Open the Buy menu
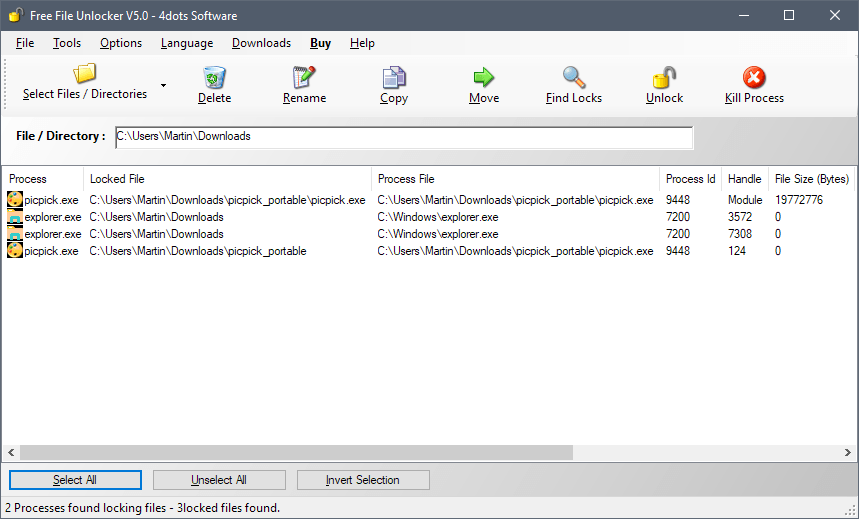This screenshot has height=519, width=859. tap(320, 43)
